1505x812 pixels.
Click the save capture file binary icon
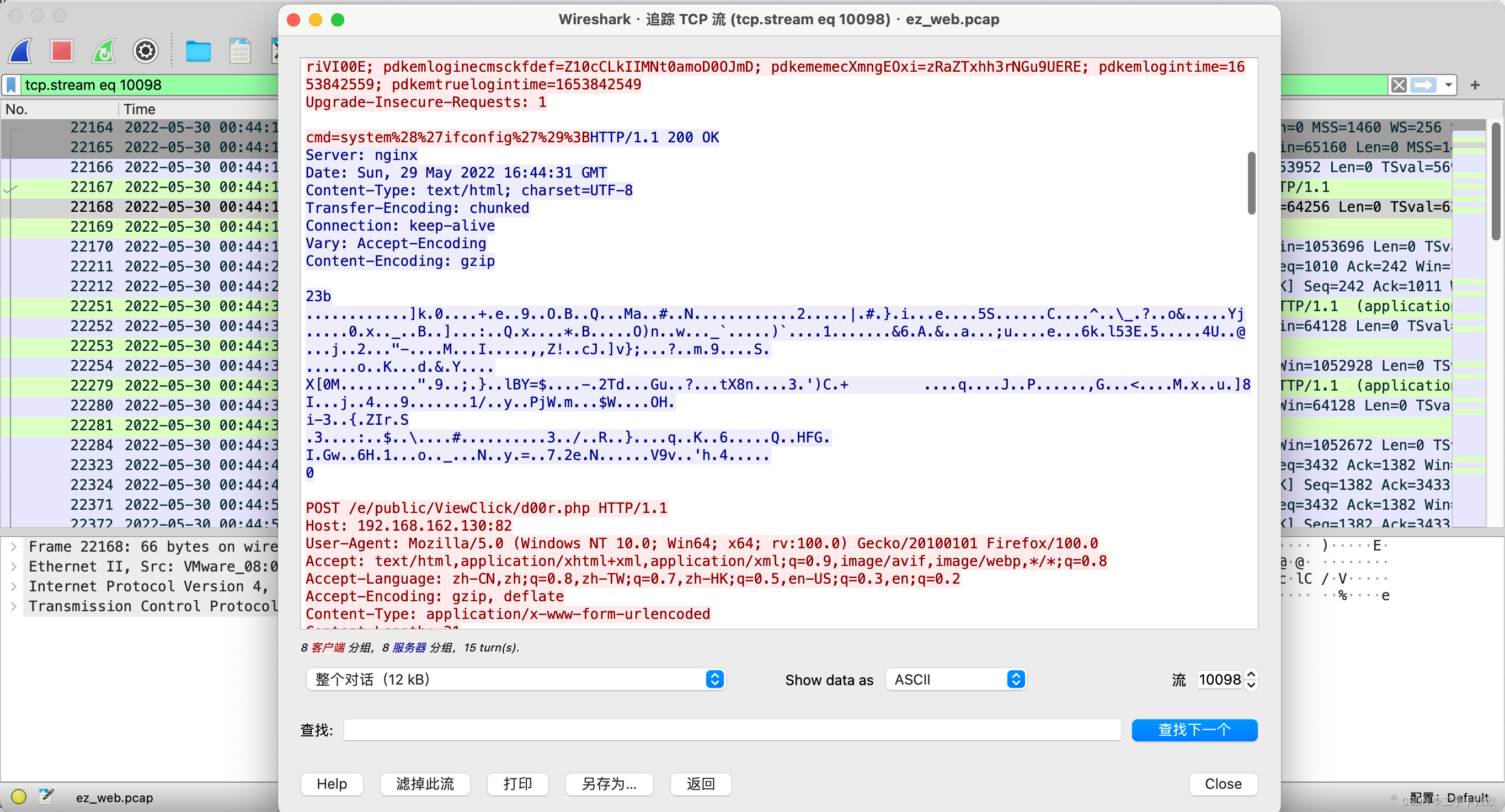(240, 51)
